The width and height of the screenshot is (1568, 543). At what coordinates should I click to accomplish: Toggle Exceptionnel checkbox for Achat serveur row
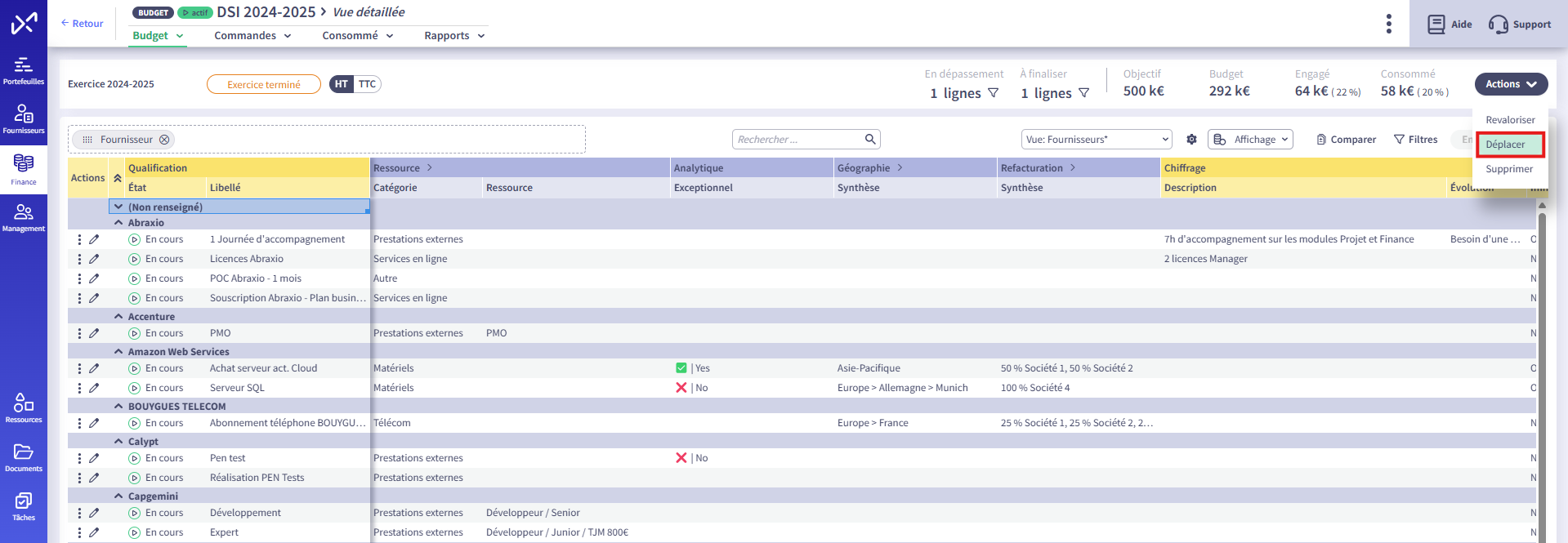point(681,368)
